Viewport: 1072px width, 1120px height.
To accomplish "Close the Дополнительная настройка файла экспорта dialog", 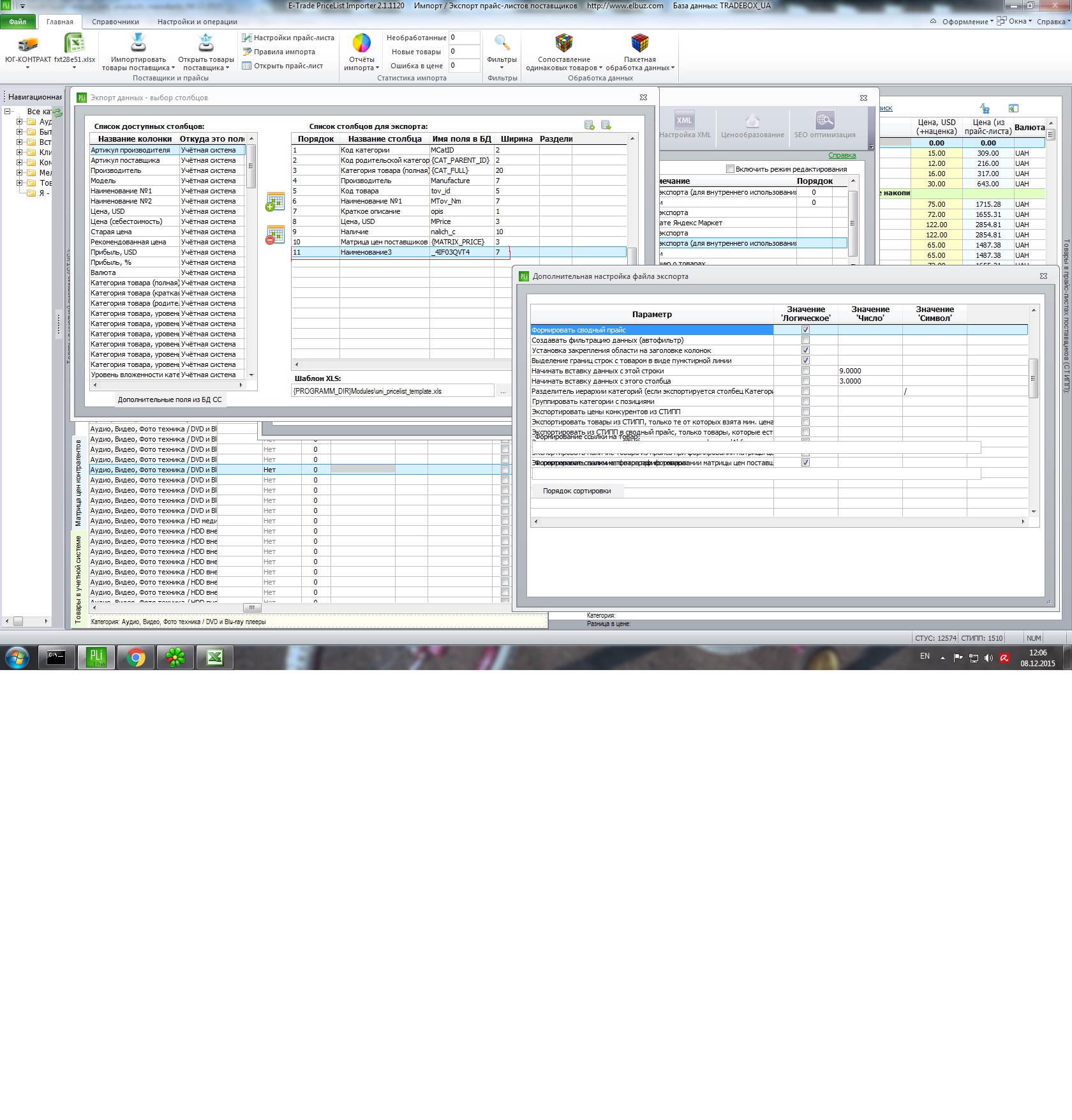I will pyautogui.click(x=1043, y=276).
